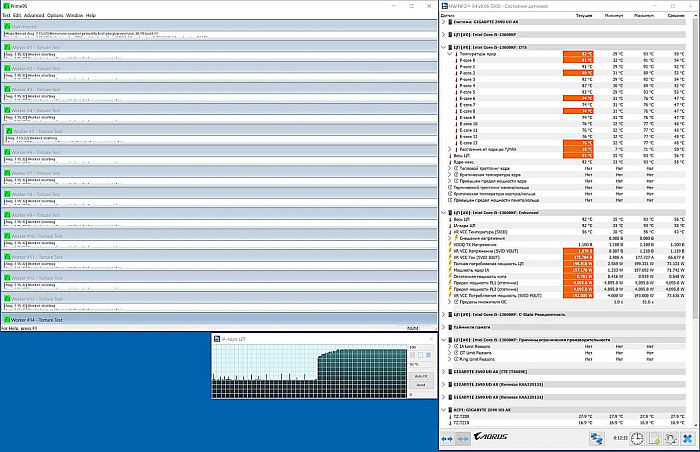Viewport: 700px width, 452px height.
Task: Open the Options menu in Prime95
Action: [55, 15]
